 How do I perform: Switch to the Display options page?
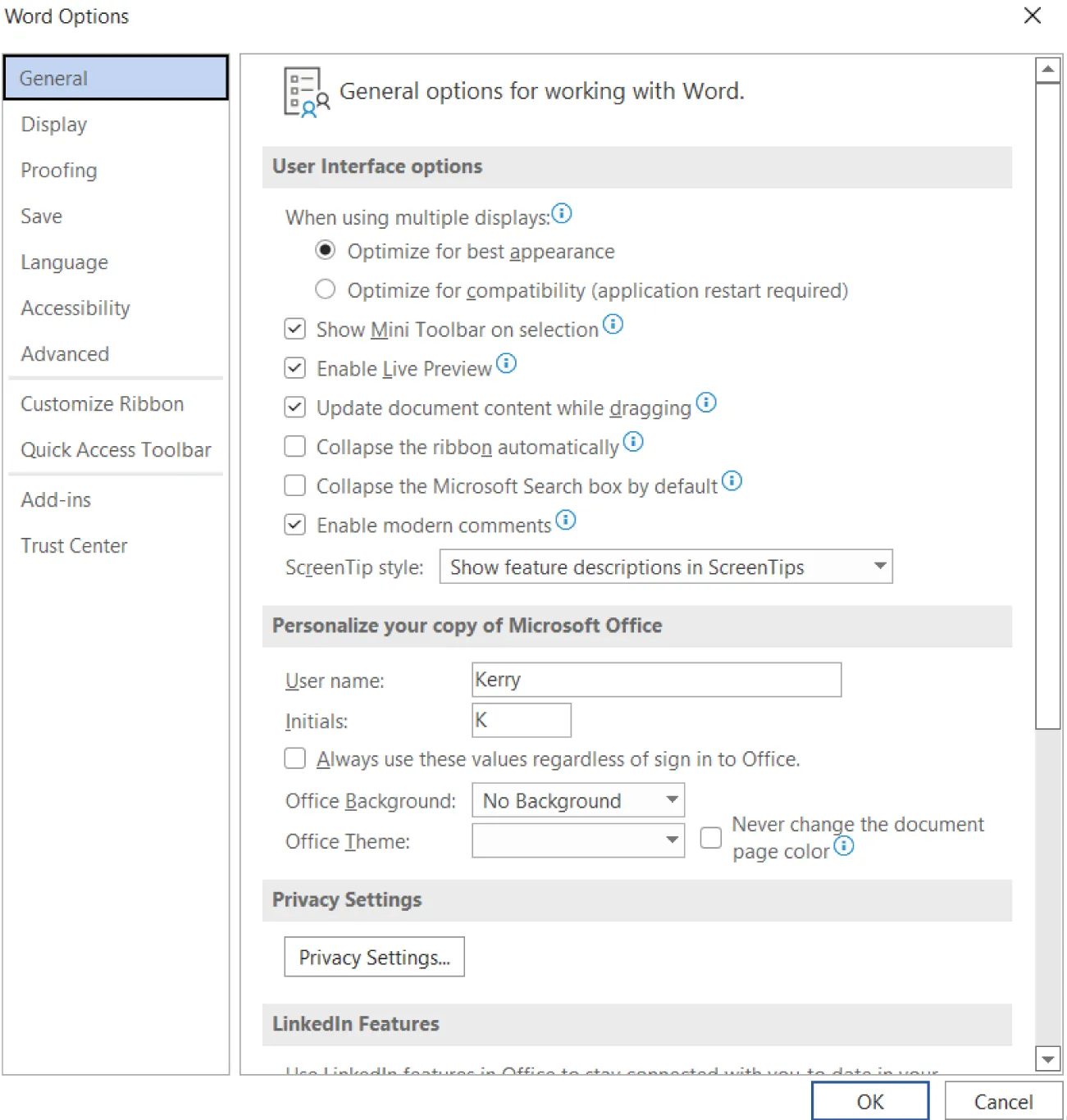pos(53,124)
